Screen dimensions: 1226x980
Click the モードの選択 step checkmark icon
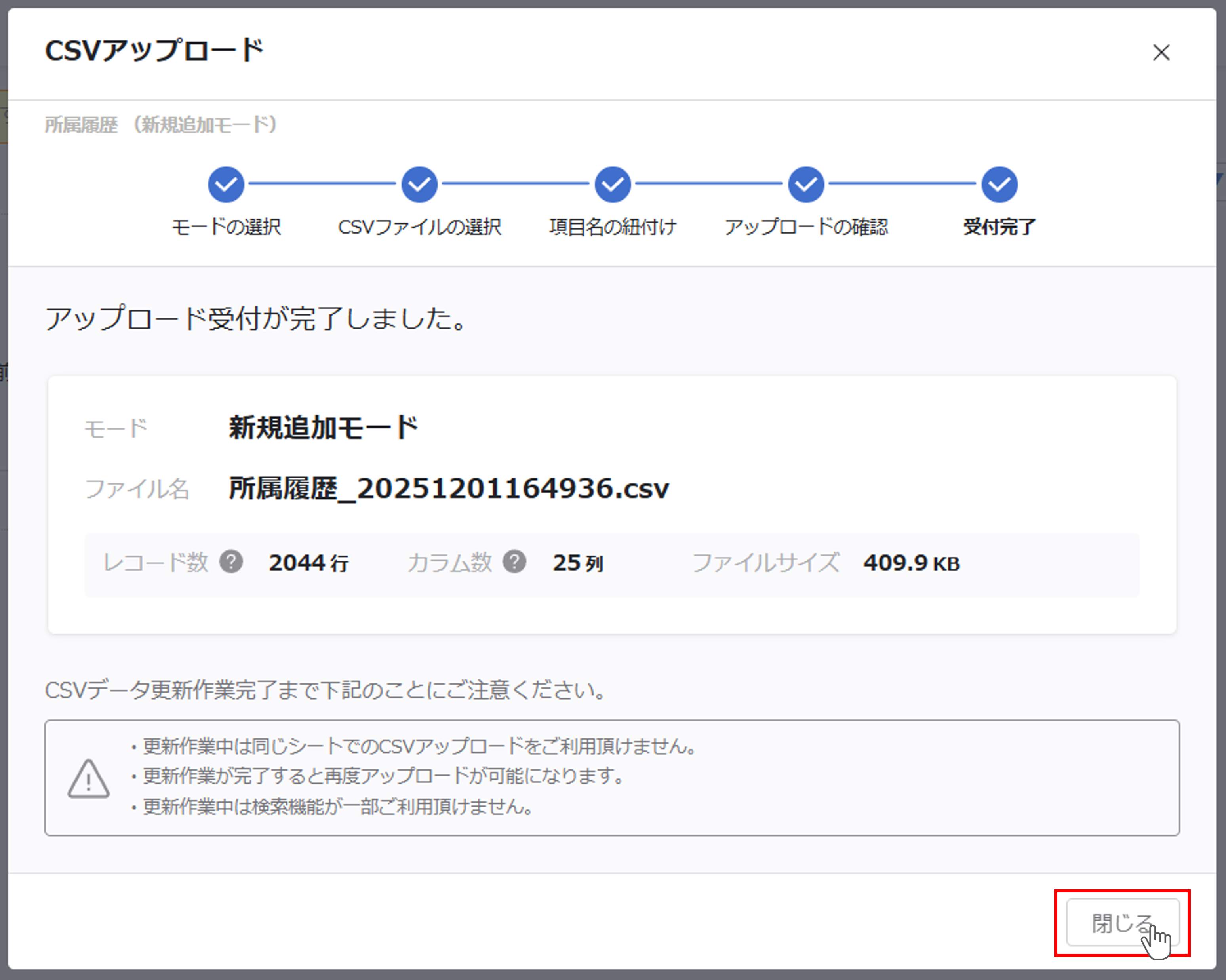(226, 184)
